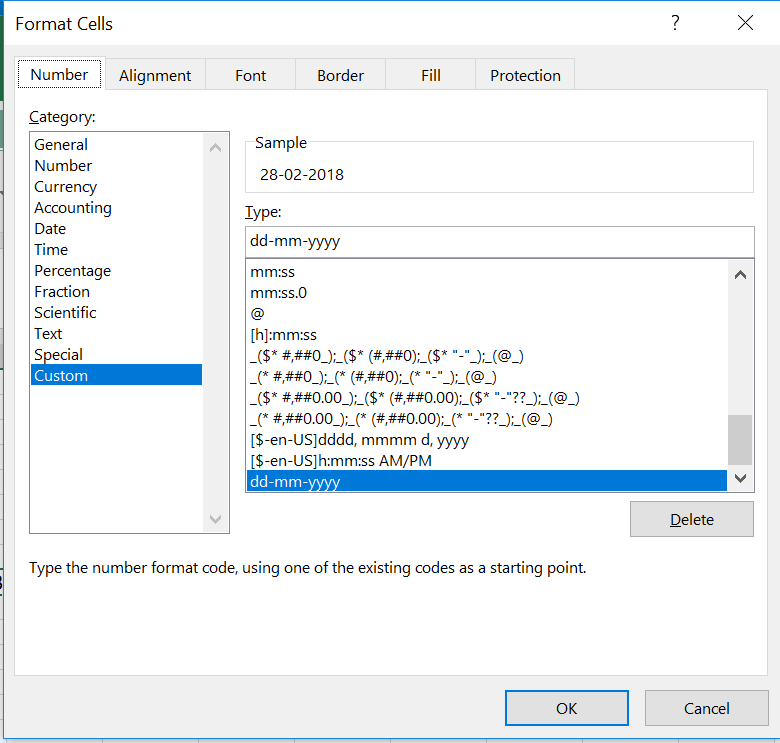
Task: Select dd-mm-yyyy in the format list
Action: 487,481
